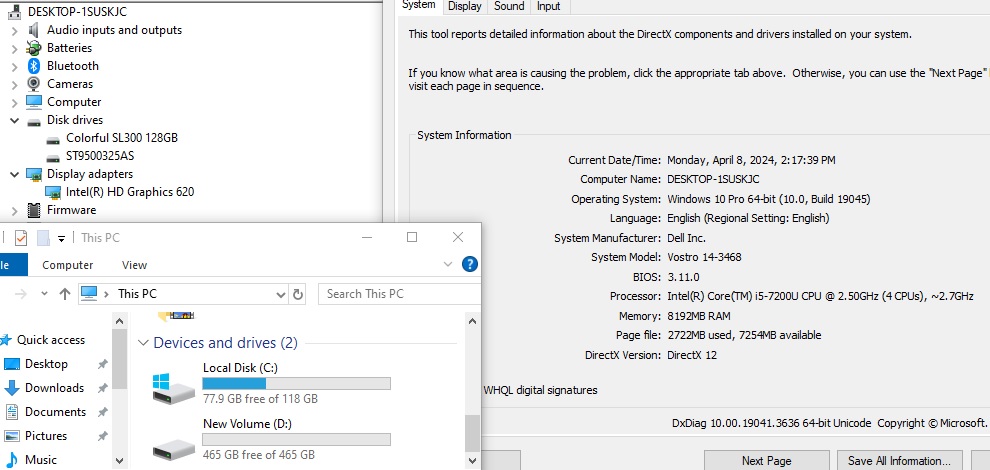Image resolution: width=990 pixels, height=470 pixels.
Task: Open the address bar history dropdown
Action: pyautogui.click(x=280, y=294)
